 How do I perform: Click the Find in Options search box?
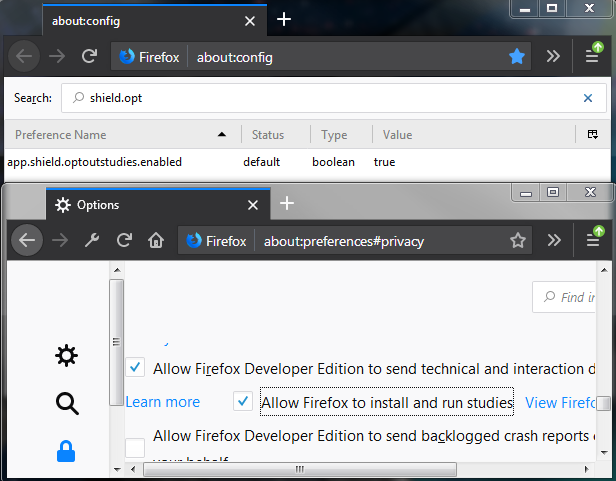tap(564, 297)
